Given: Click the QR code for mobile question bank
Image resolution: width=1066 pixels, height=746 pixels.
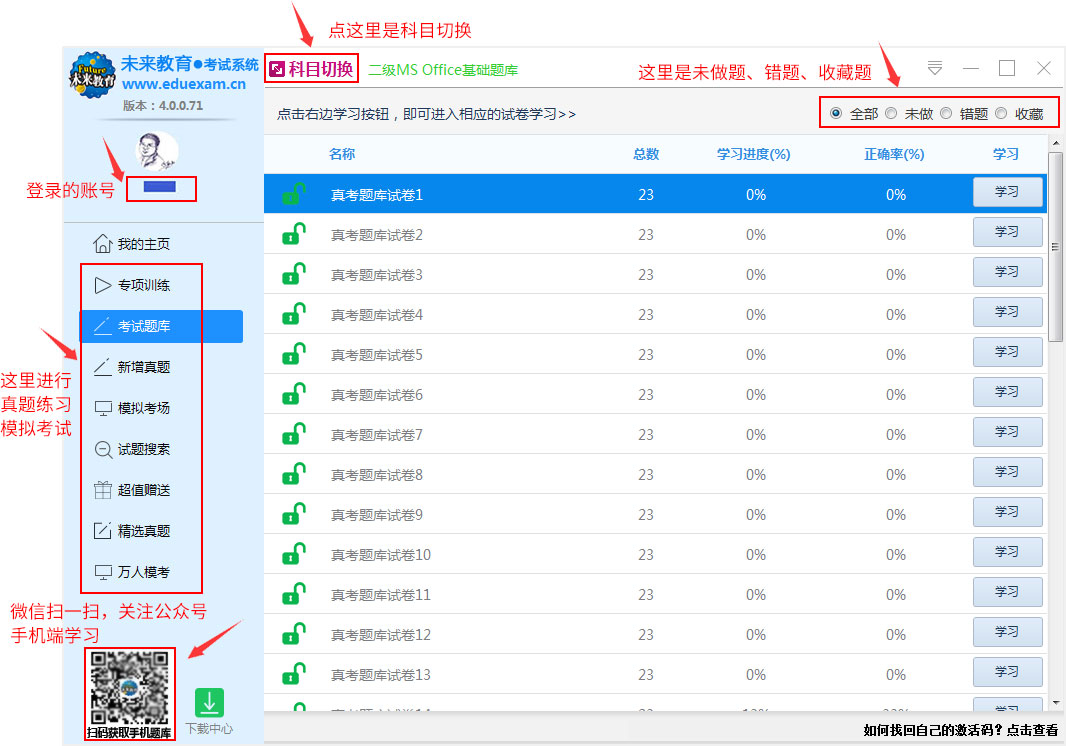Looking at the screenshot, I should (x=129, y=688).
